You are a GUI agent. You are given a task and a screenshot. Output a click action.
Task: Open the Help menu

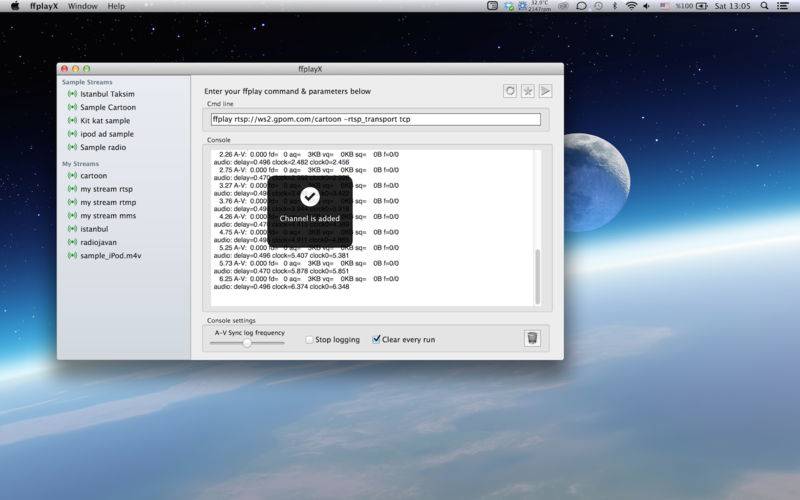point(116,6)
